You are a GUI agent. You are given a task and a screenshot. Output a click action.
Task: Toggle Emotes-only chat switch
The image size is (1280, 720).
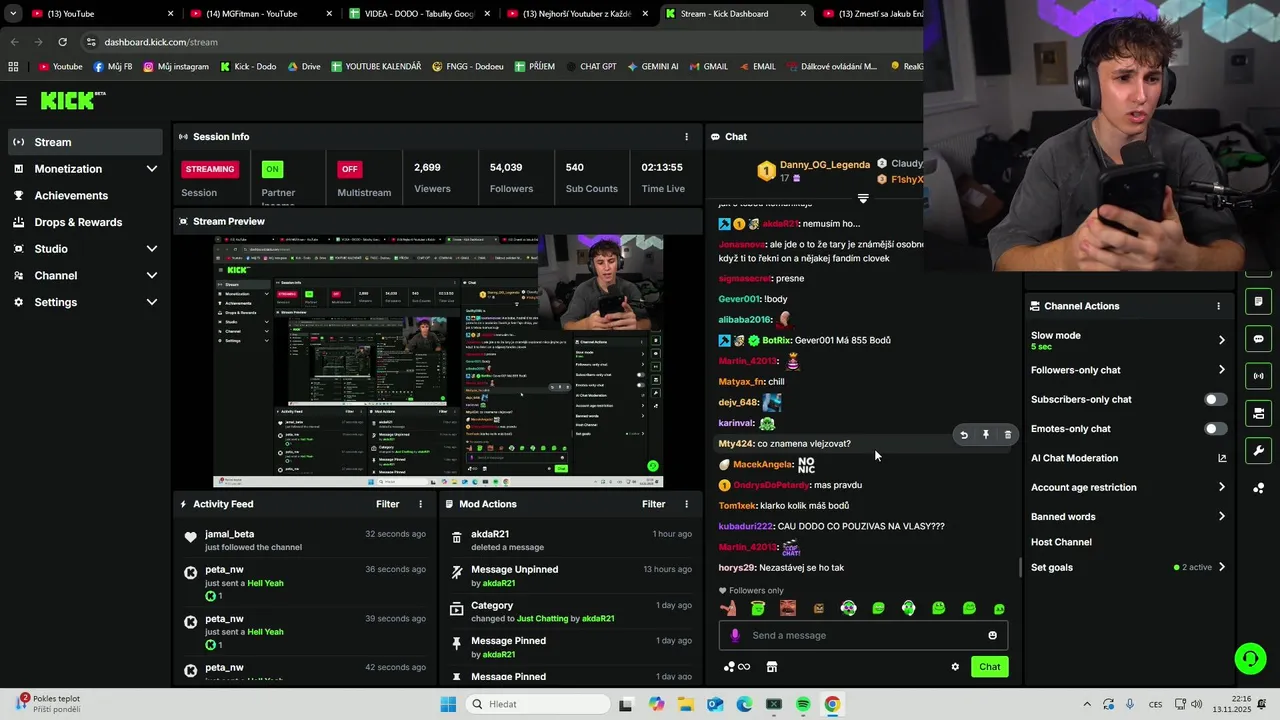[1215, 429]
